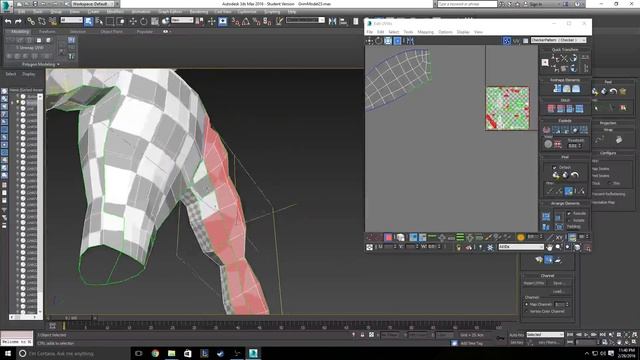Viewport: 640px width, 360px height.
Task: Switch to the Object Paint ribbon tab
Action: tap(111, 31)
